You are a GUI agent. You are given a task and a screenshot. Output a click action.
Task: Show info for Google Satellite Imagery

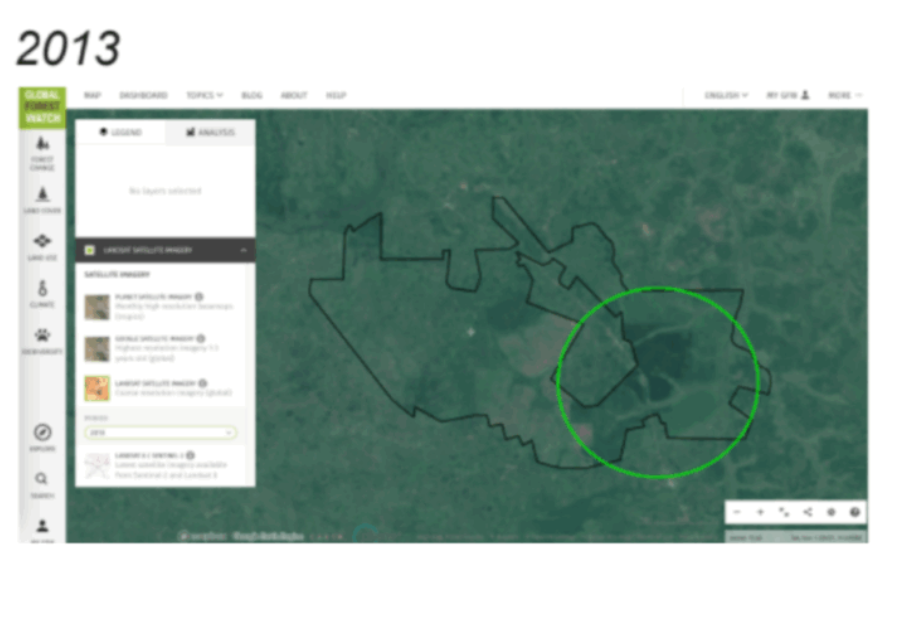[x=201, y=338]
